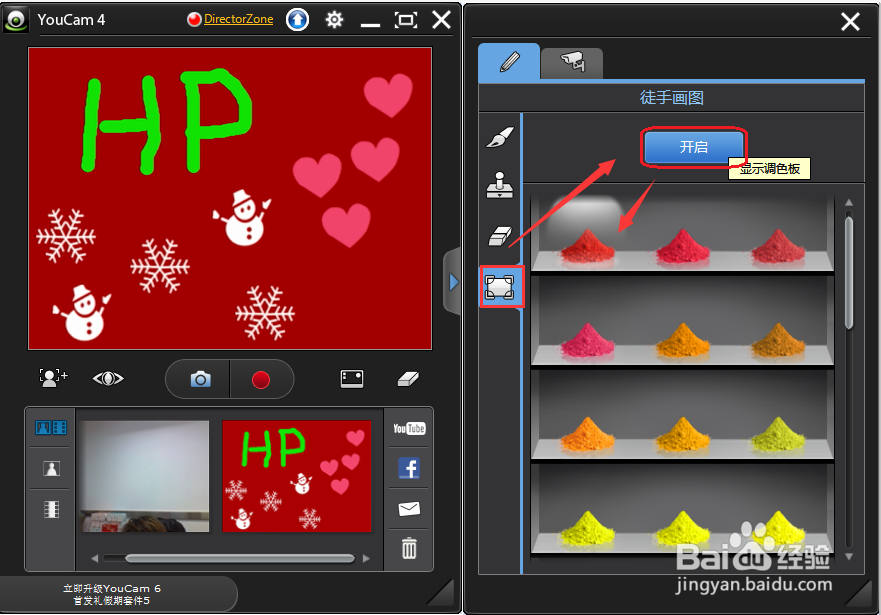Switch to the pencil drawing tab
This screenshot has width=881, height=615.
(509, 61)
